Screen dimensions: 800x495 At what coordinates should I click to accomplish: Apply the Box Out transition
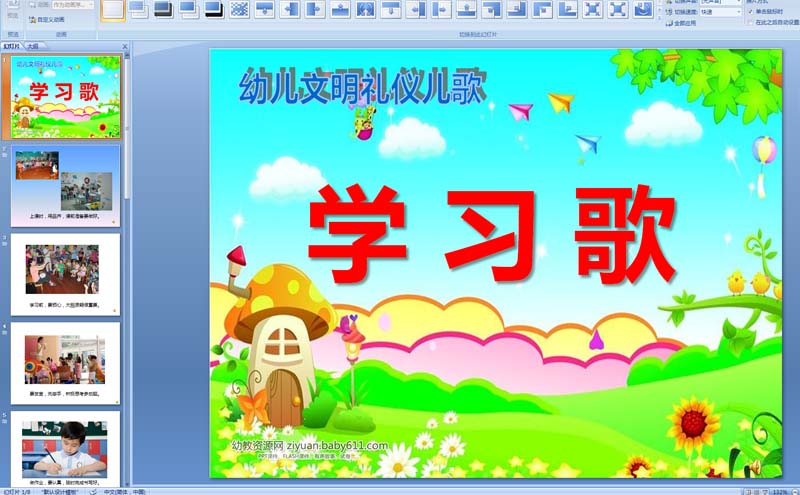pos(618,10)
